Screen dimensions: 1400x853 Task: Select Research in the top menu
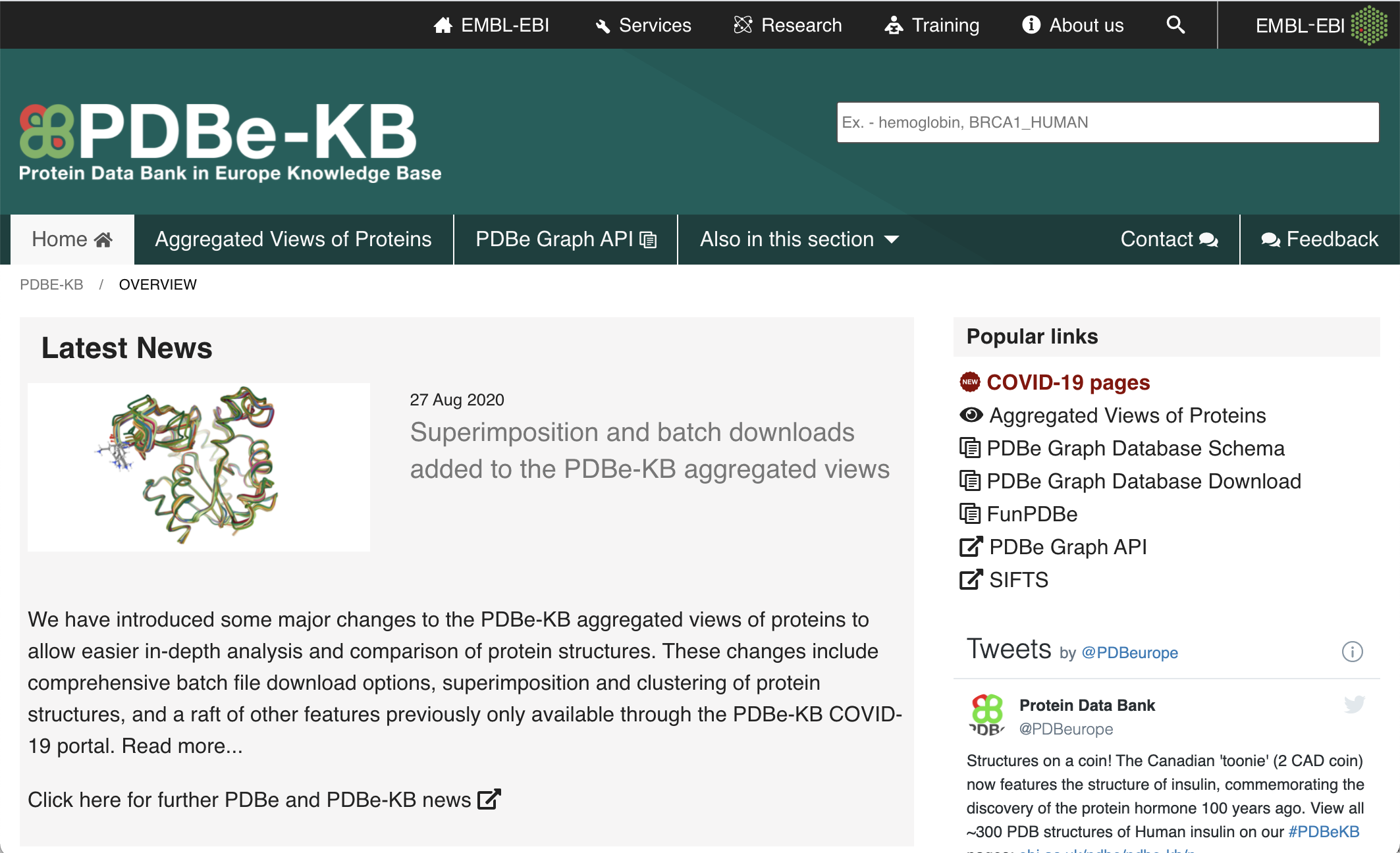click(788, 25)
